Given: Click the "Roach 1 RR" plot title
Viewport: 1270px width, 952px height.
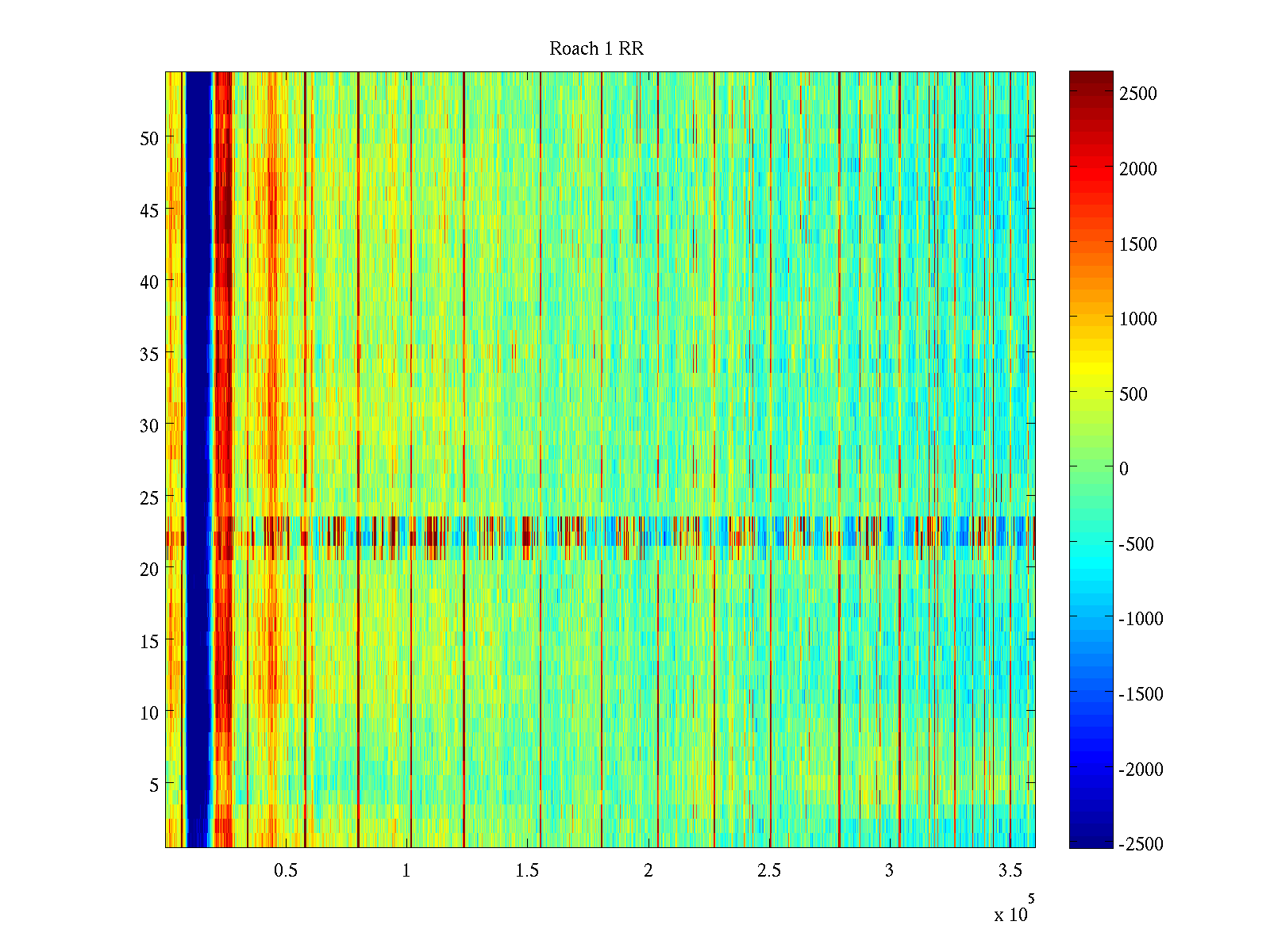Looking at the screenshot, I should [596, 49].
